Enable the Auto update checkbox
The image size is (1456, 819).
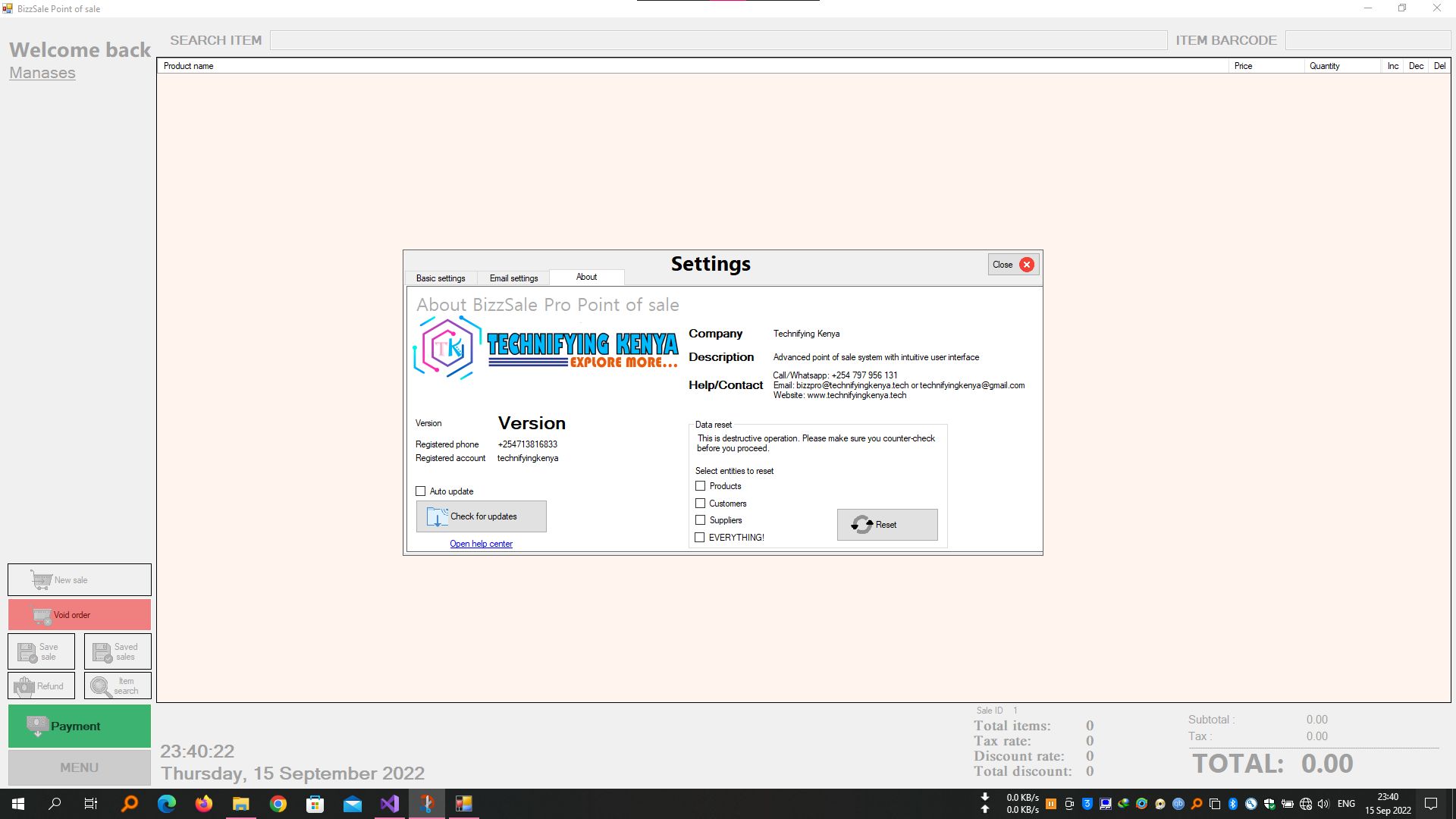pos(421,491)
